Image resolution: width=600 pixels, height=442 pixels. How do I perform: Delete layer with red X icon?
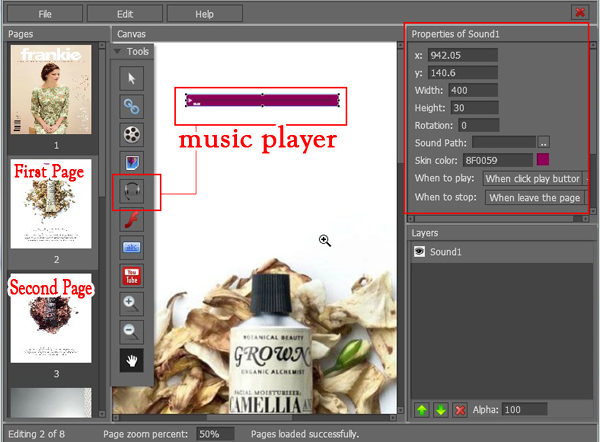(460, 410)
